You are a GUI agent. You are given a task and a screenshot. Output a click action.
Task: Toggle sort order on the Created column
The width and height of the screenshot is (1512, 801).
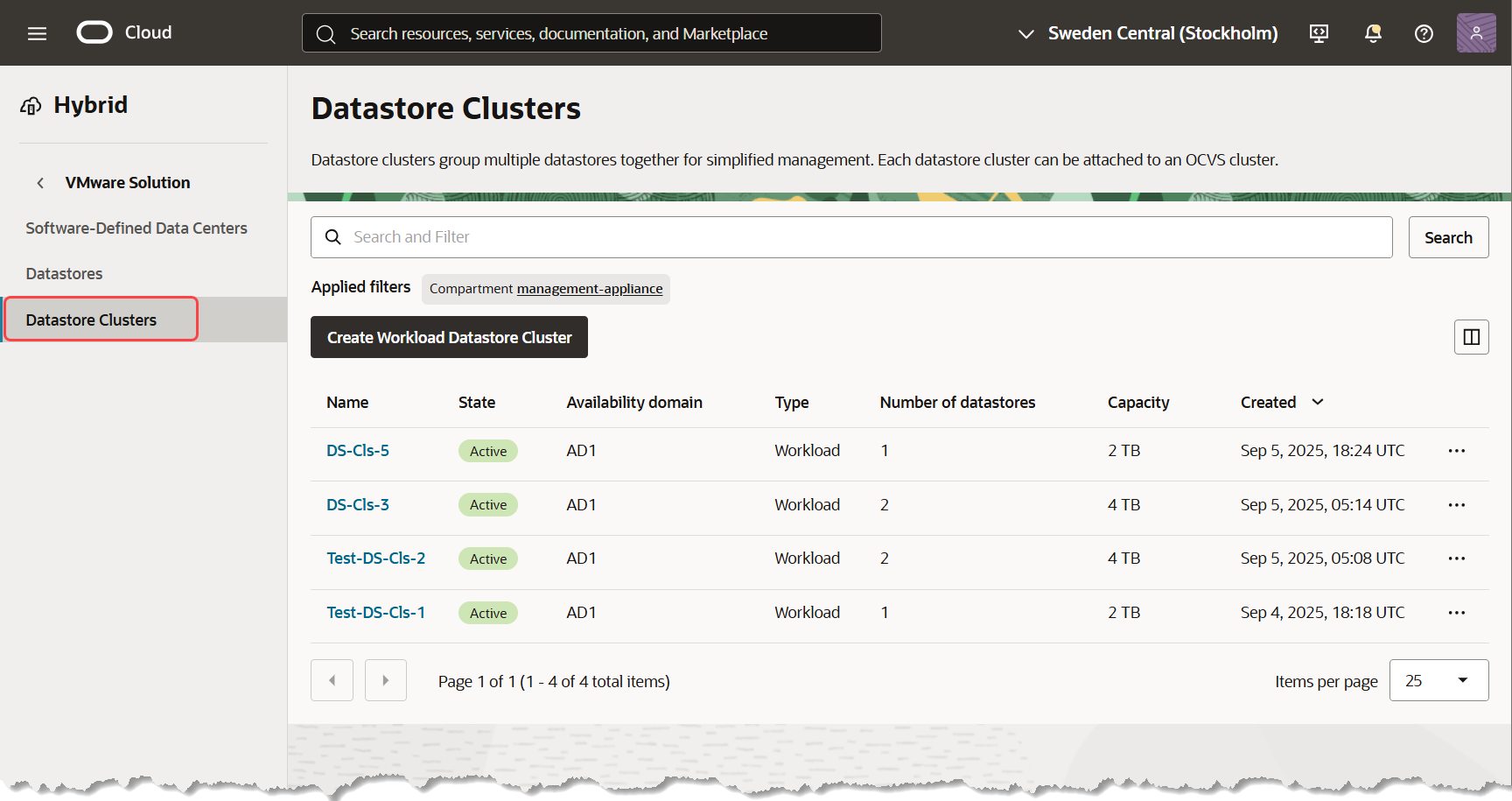1318,402
